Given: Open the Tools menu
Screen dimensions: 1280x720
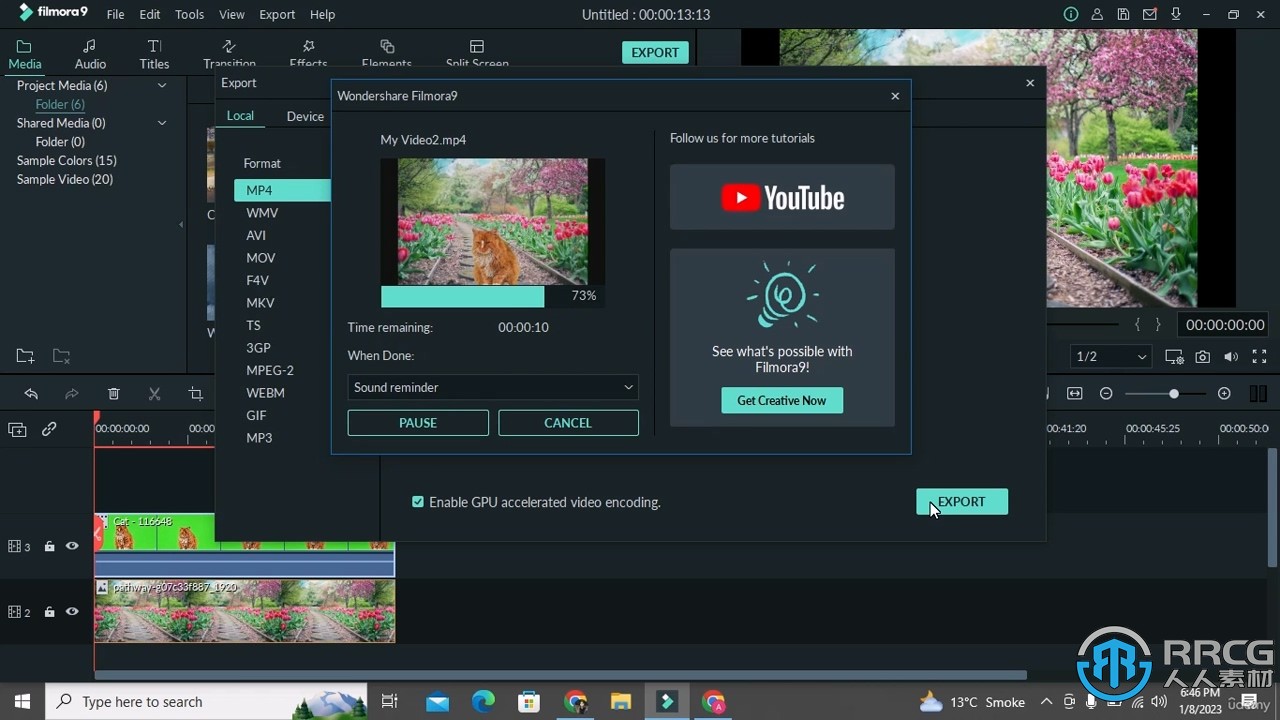Looking at the screenshot, I should 189,14.
